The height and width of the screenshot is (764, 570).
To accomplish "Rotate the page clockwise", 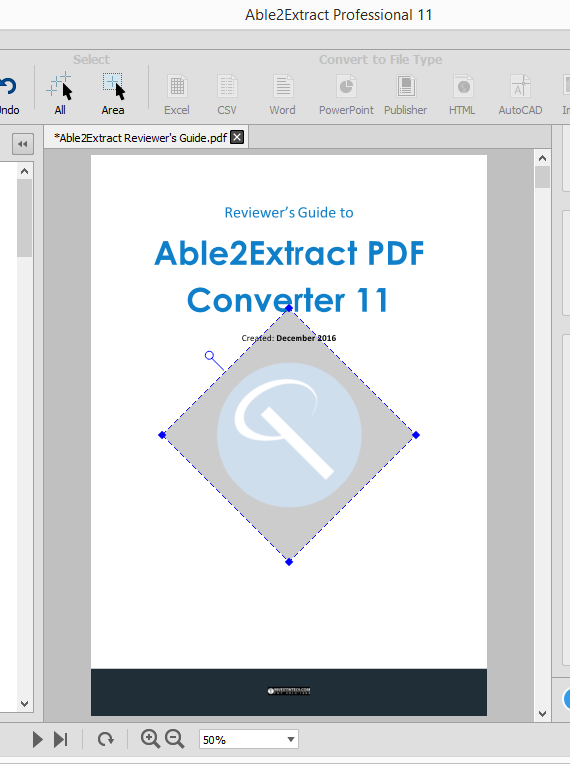I will click(105, 739).
